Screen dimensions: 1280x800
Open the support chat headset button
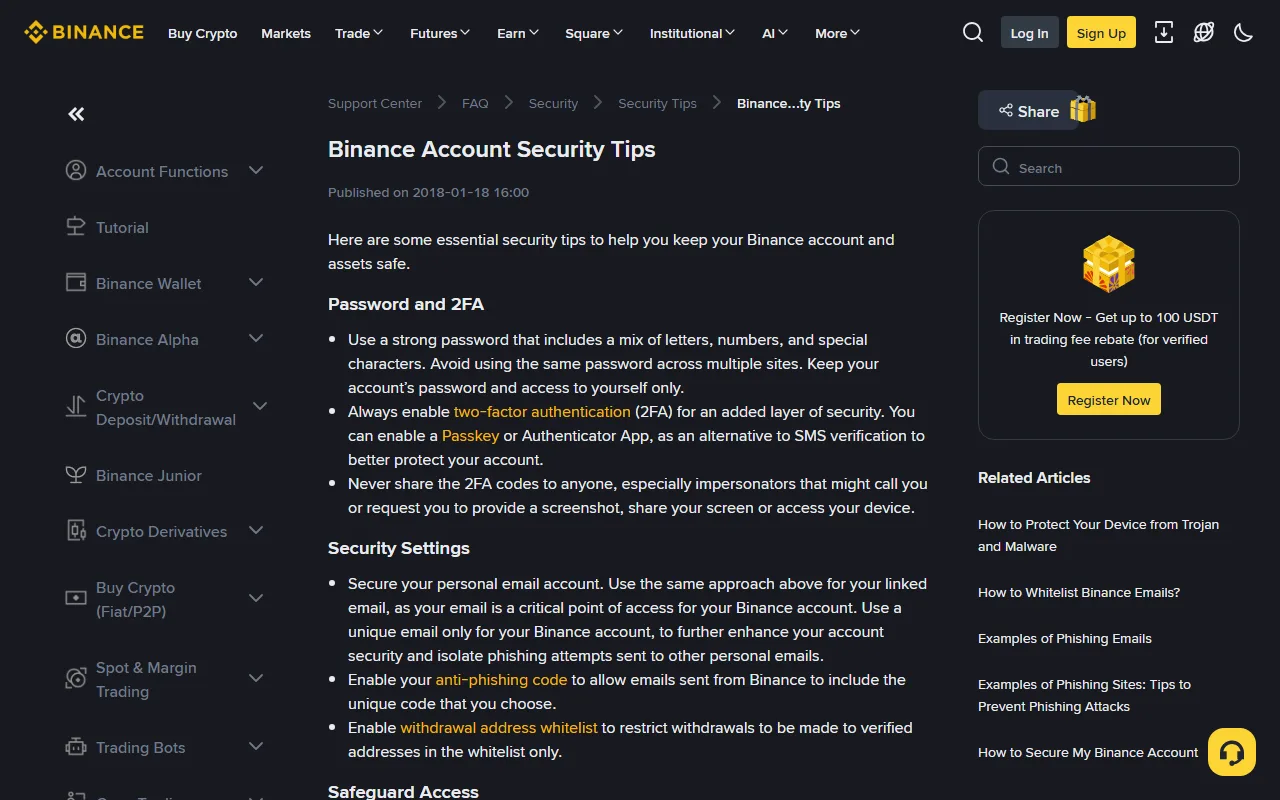pyautogui.click(x=1232, y=752)
